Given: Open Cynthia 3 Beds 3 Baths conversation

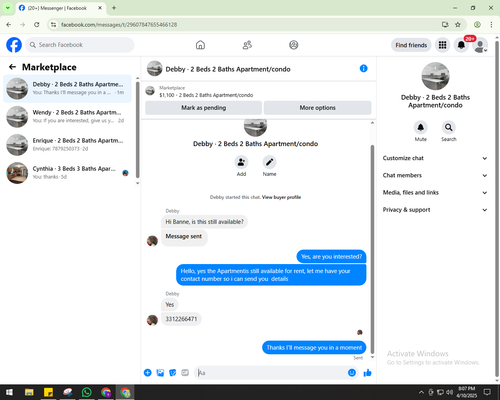Looking at the screenshot, I should pos(67,173).
